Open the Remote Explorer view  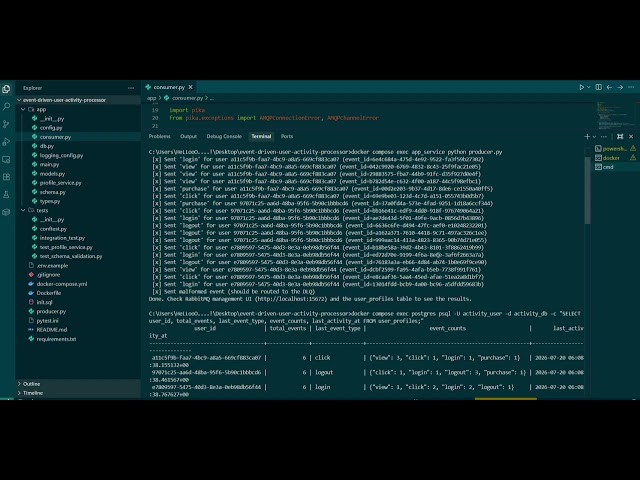(6, 159)
